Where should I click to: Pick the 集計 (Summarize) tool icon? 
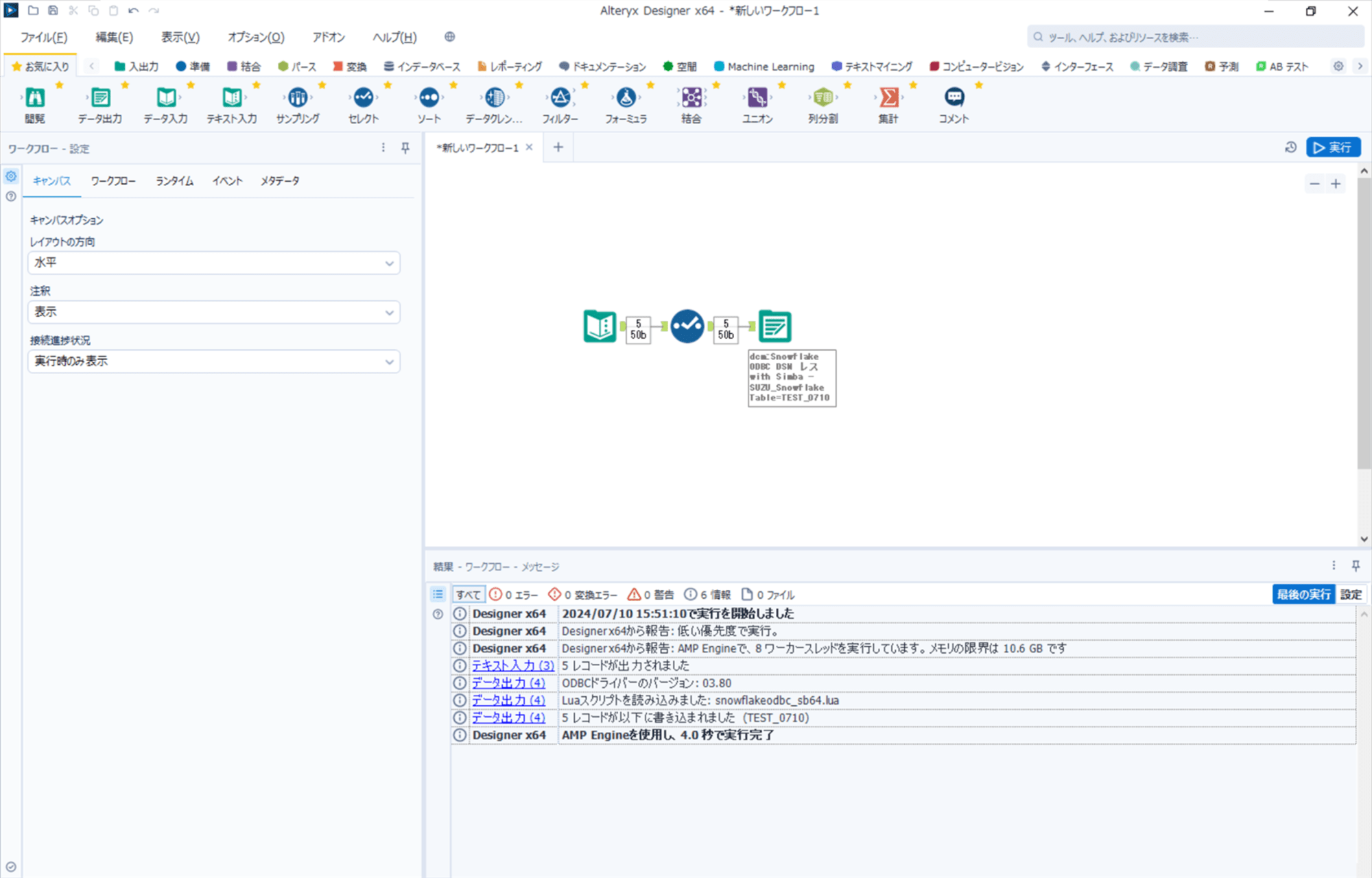point(888,97)
